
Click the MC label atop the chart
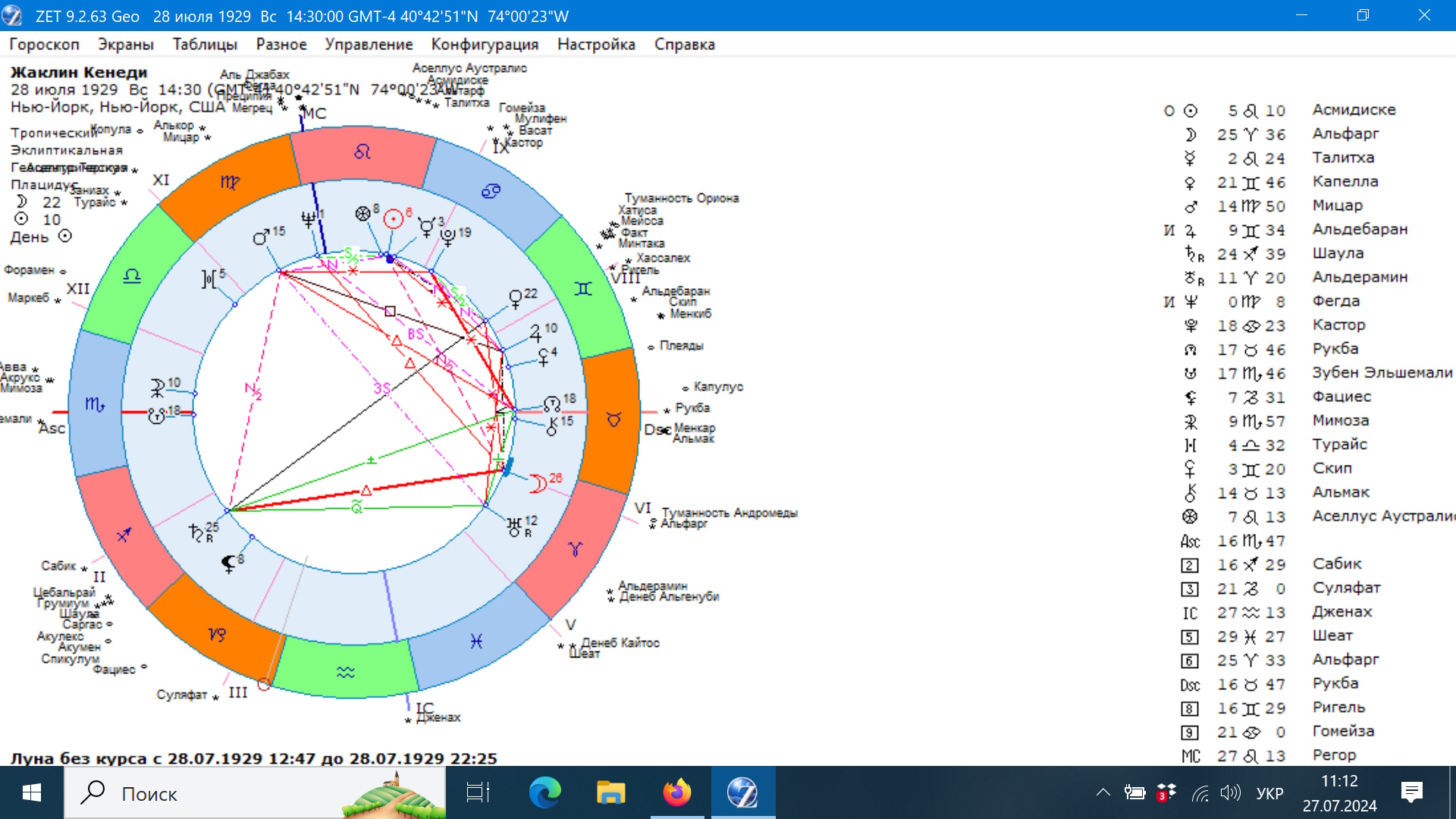click(315, 114)
